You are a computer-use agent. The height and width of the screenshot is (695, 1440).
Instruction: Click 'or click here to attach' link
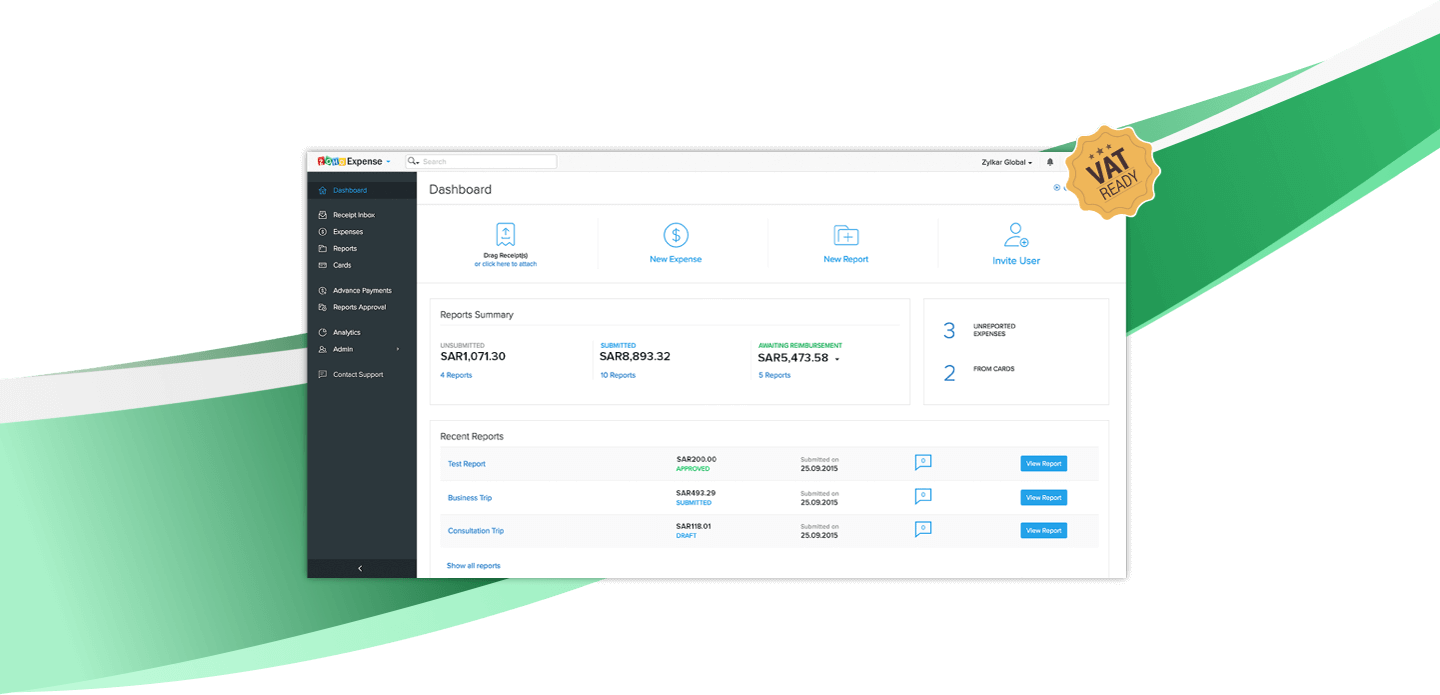point(505,264)
